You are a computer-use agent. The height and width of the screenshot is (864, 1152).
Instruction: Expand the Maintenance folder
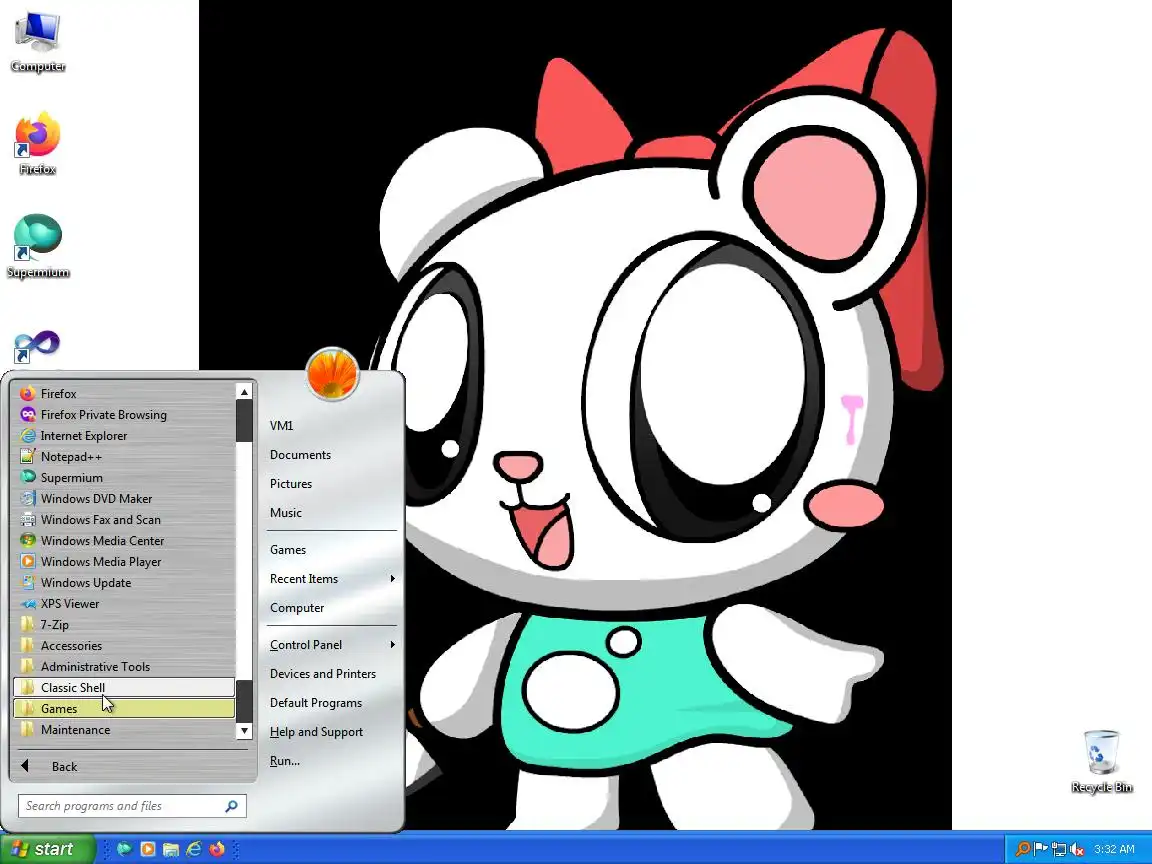point(123,730)
